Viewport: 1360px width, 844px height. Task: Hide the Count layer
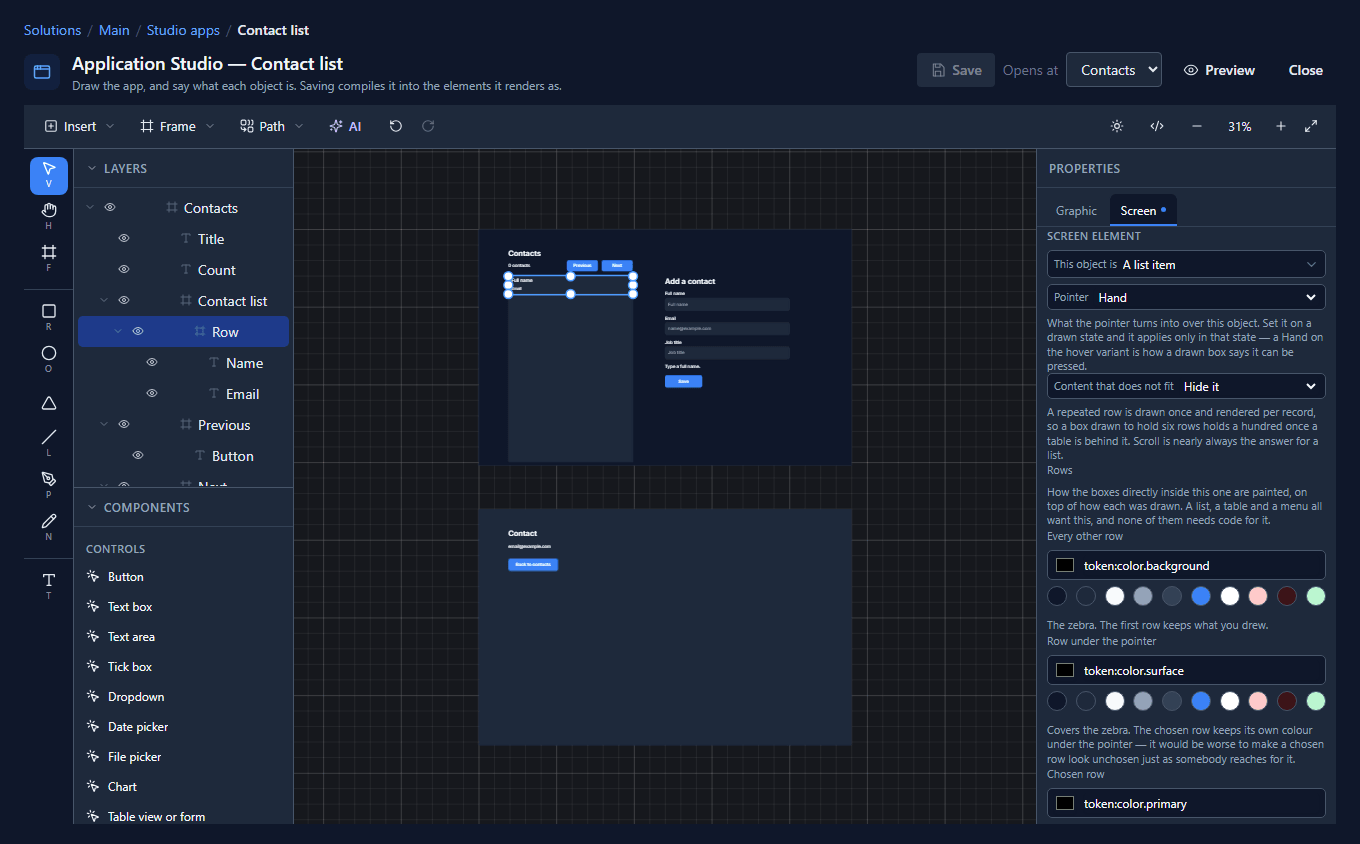[124, 270]
